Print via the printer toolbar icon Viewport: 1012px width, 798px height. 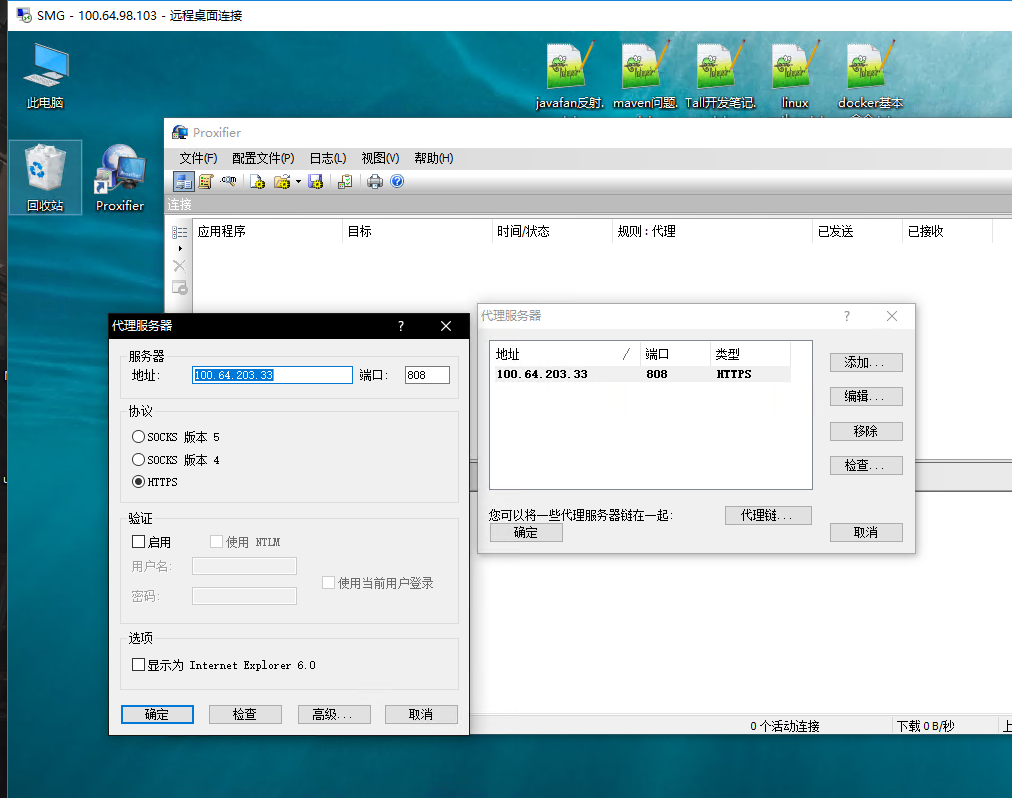[x=374, y=181]
